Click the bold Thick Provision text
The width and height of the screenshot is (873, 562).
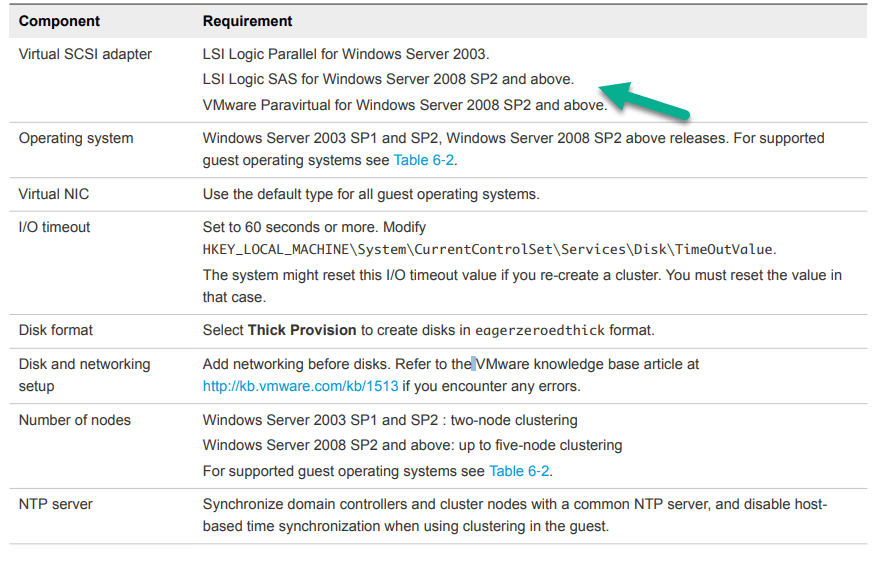[x=302, y=330]
